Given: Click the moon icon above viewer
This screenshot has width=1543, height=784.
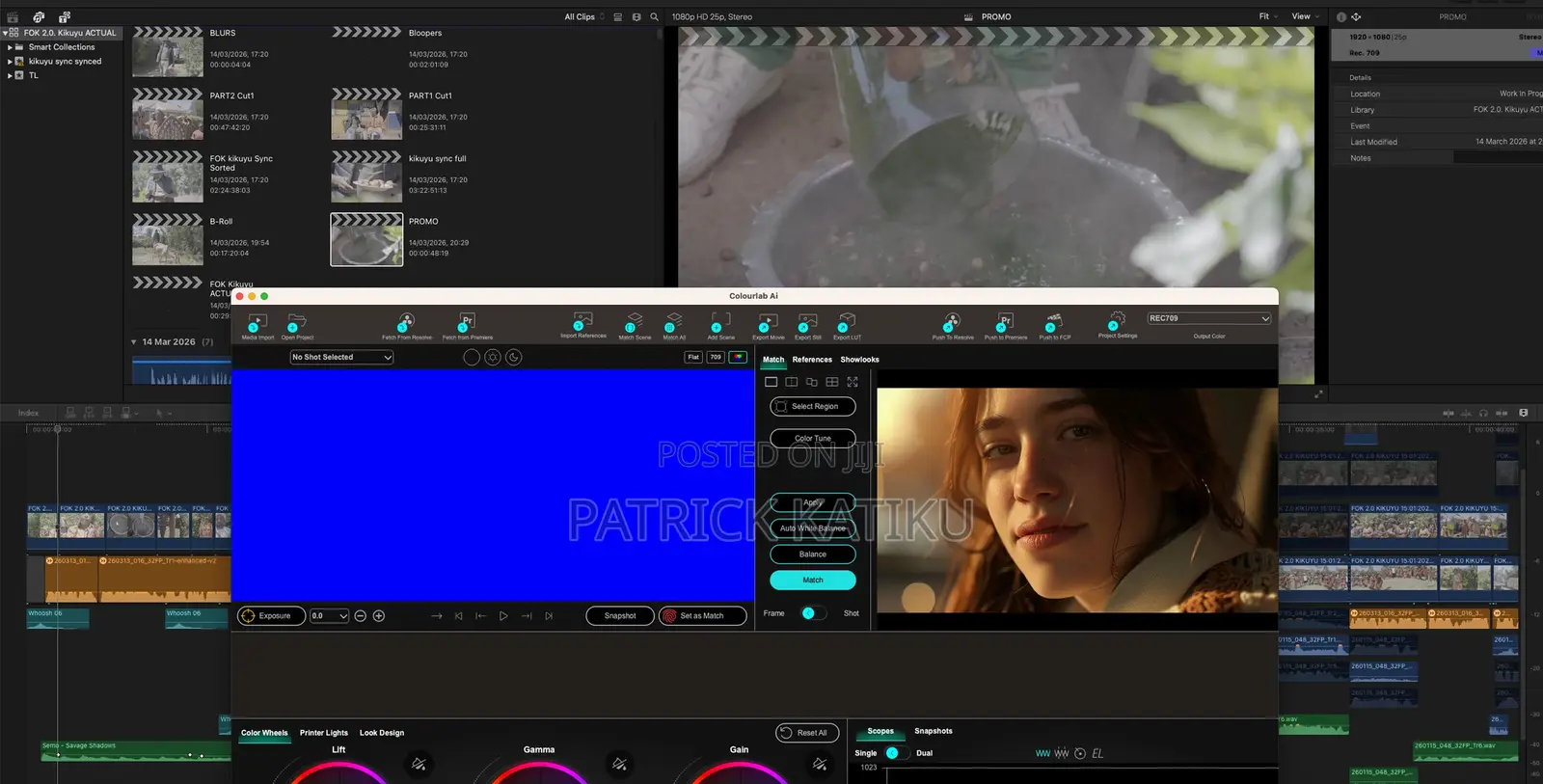Looking at the screenshot, I should (514, 357).
